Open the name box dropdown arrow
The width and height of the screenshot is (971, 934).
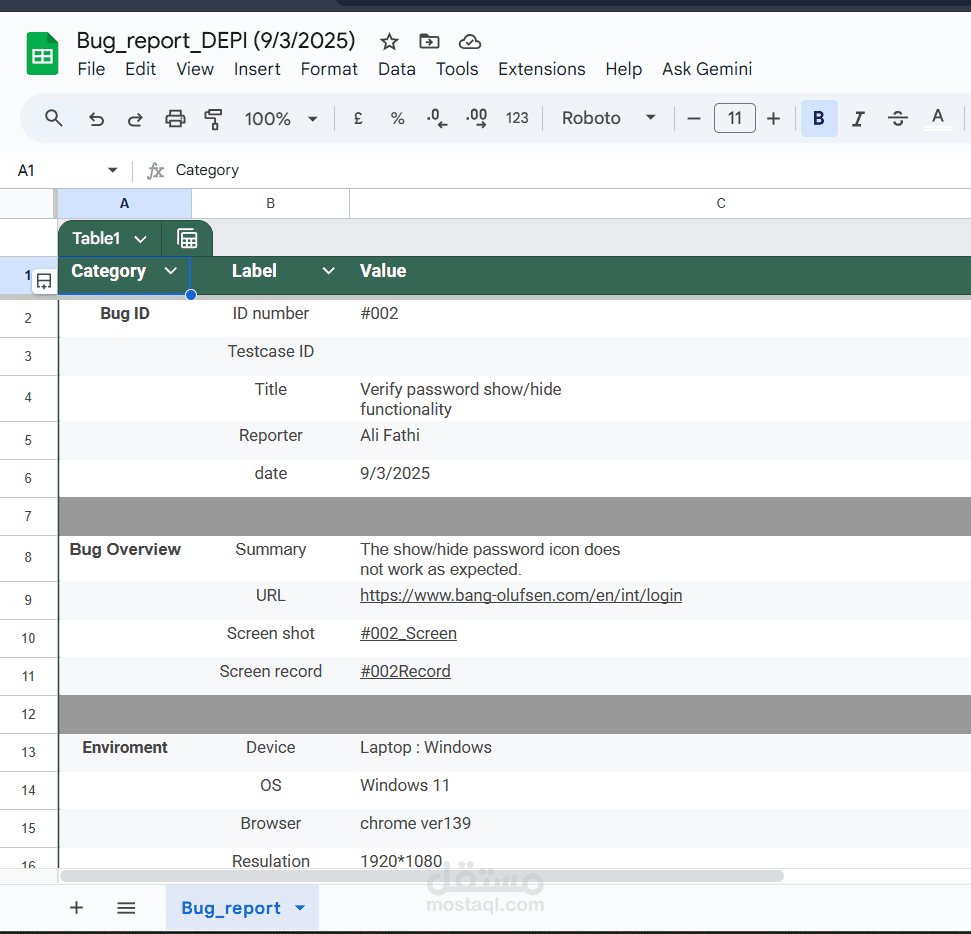click(112, 170)
